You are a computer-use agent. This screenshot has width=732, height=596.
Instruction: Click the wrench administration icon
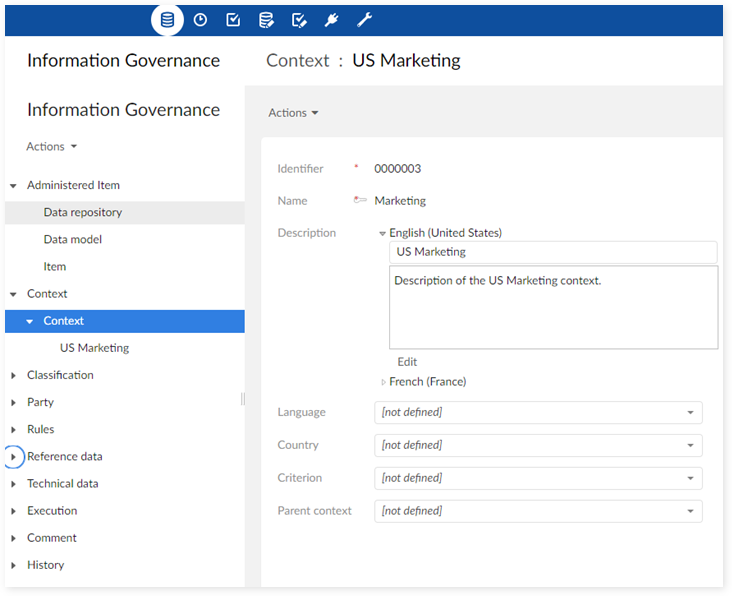[365, 20]
